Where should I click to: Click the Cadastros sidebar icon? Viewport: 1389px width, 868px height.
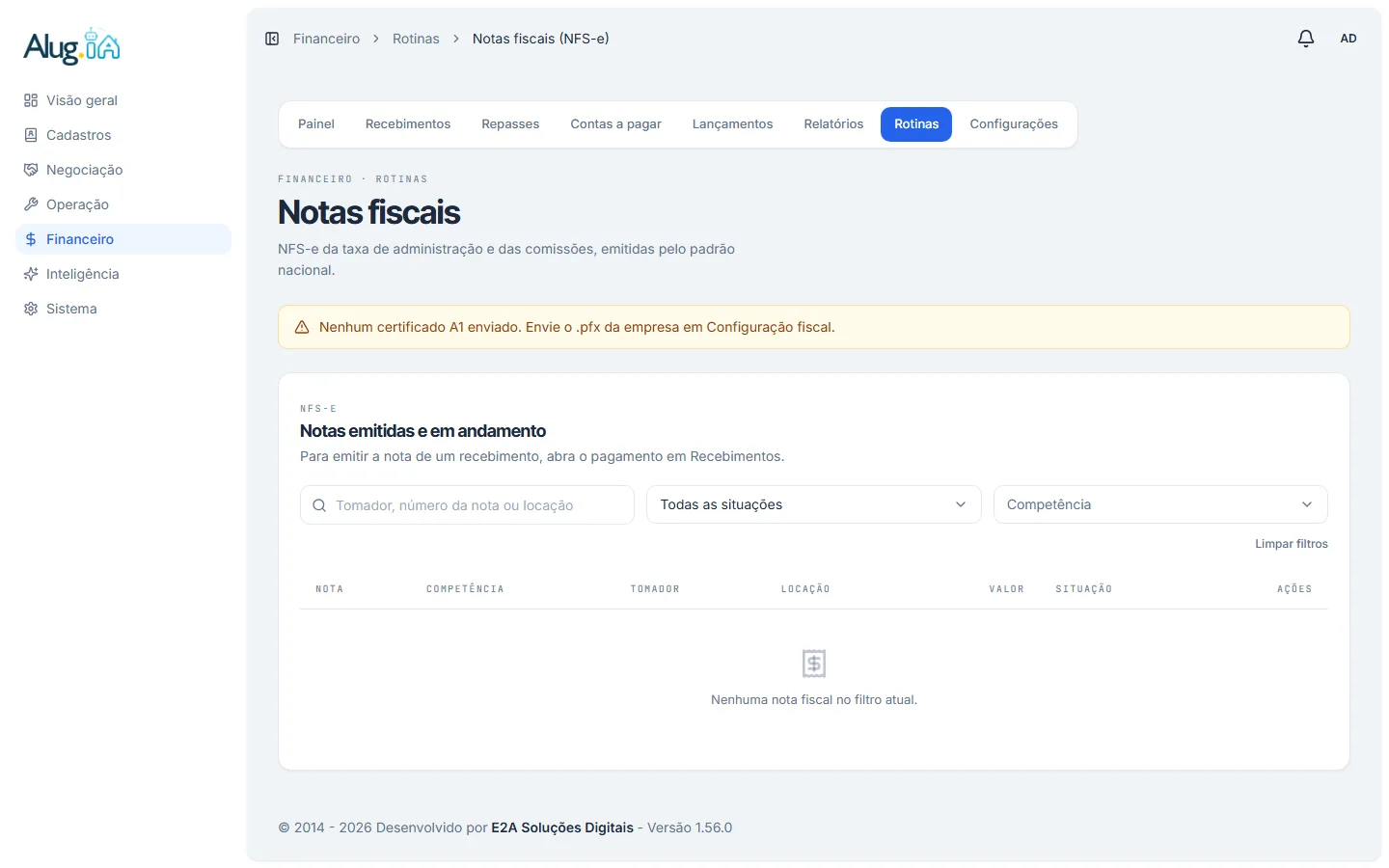(x=31, y=135)
